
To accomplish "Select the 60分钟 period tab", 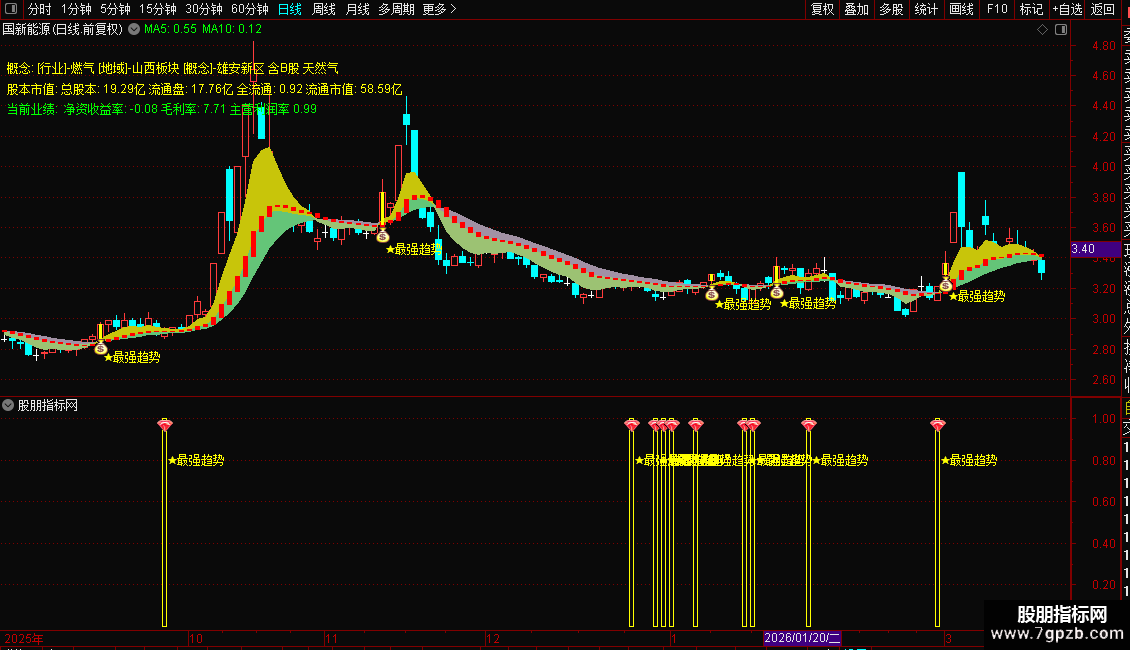I will pos(249,9).
